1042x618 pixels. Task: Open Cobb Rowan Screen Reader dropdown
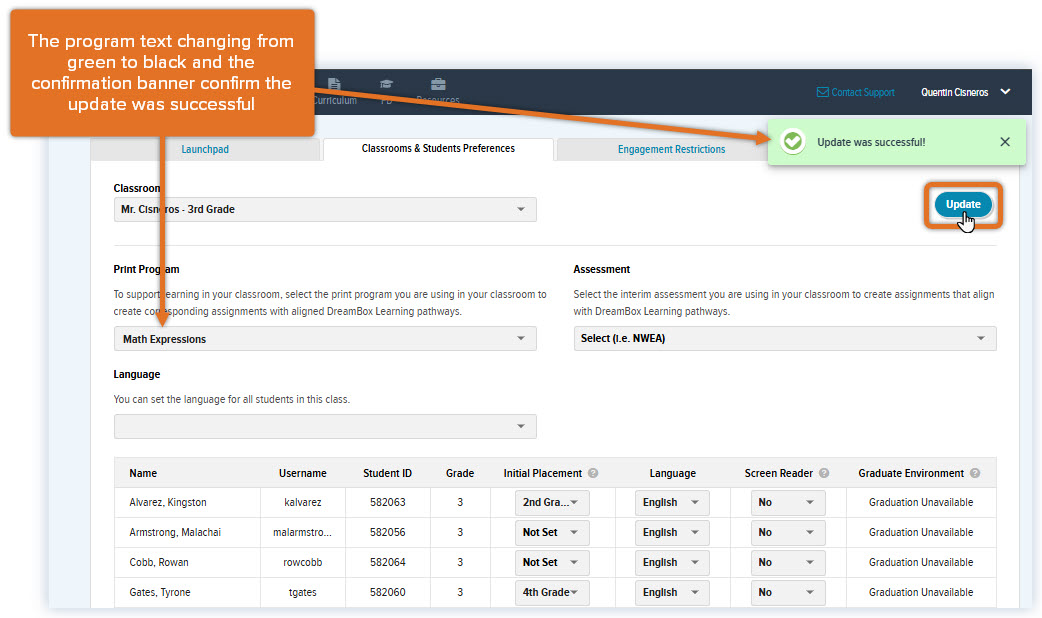[788, 562]
